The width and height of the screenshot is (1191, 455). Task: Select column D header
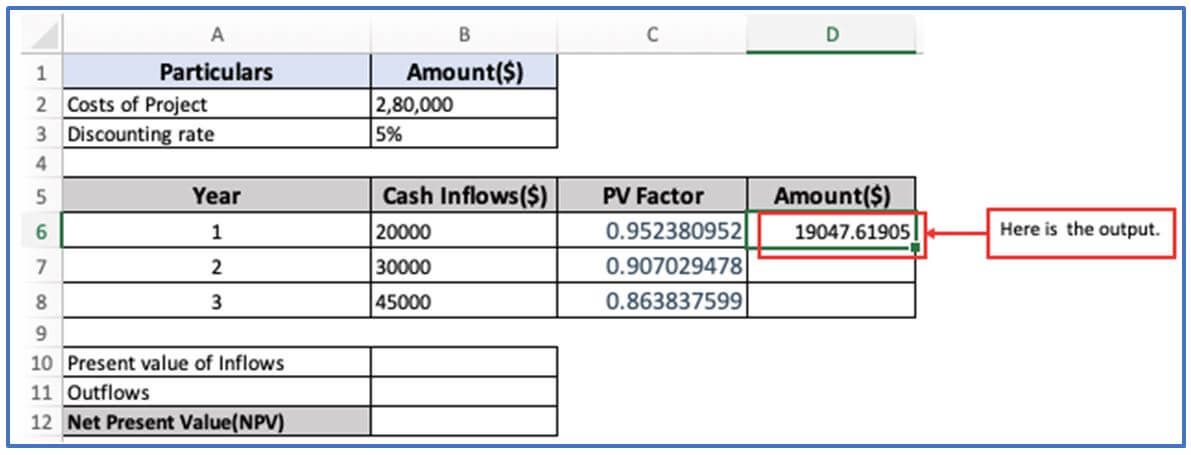[831, 35]
